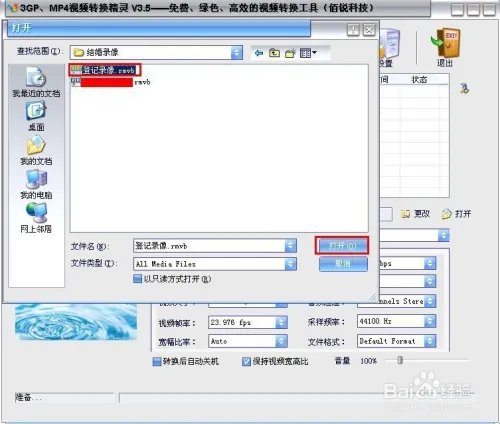Open 我最近的文档 in sidebar

click(x=36, y=82)
